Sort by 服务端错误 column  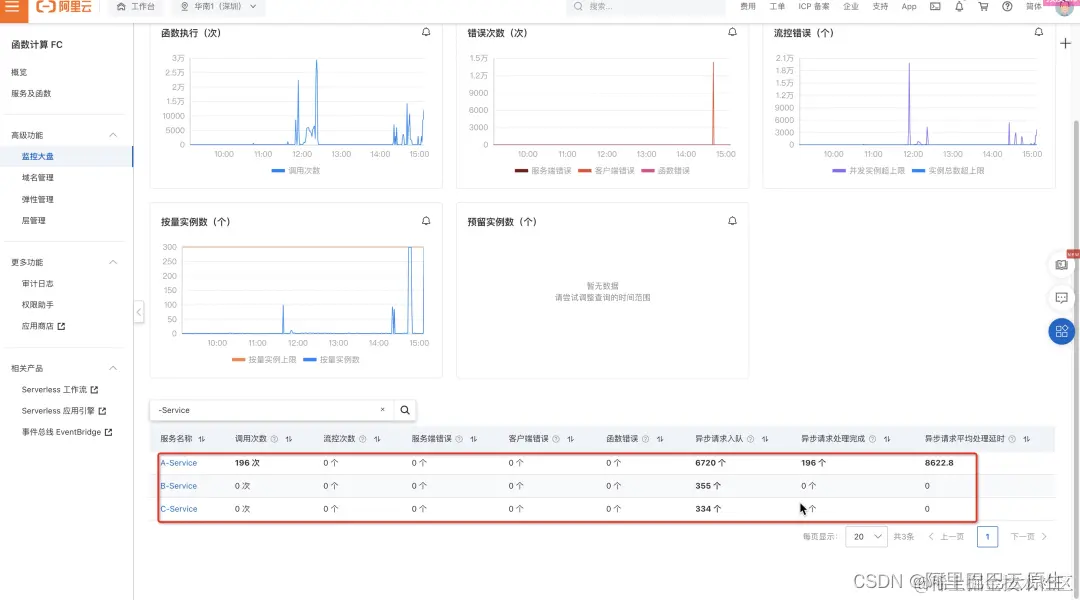pos(473,439)
